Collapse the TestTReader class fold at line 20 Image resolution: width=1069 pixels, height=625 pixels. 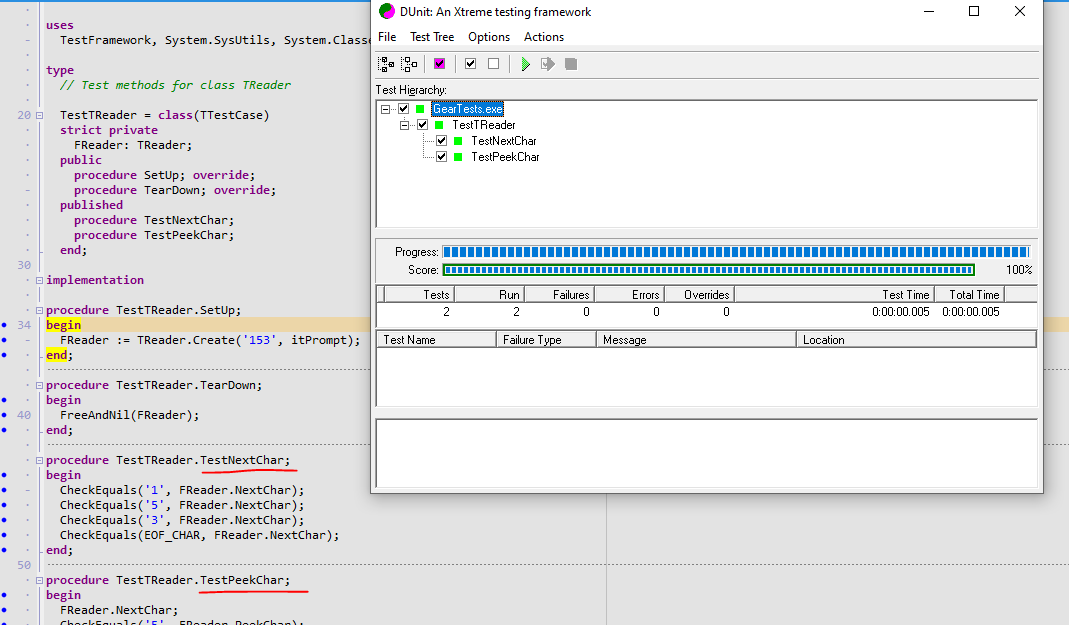[x=40, y=115]
